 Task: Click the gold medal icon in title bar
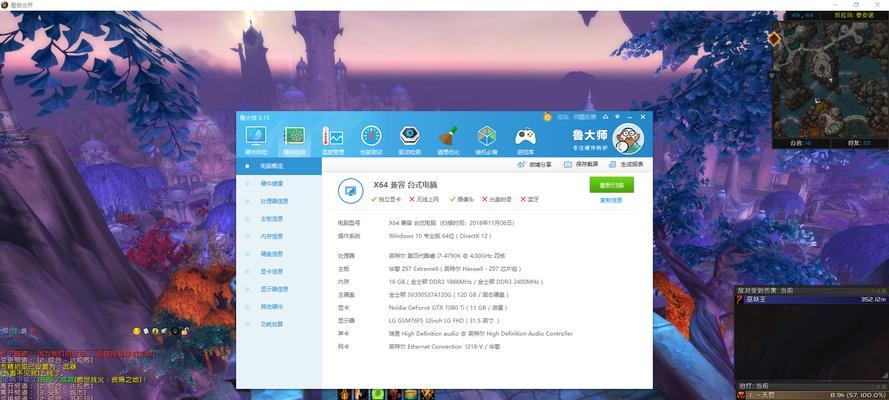coord(547,117)
